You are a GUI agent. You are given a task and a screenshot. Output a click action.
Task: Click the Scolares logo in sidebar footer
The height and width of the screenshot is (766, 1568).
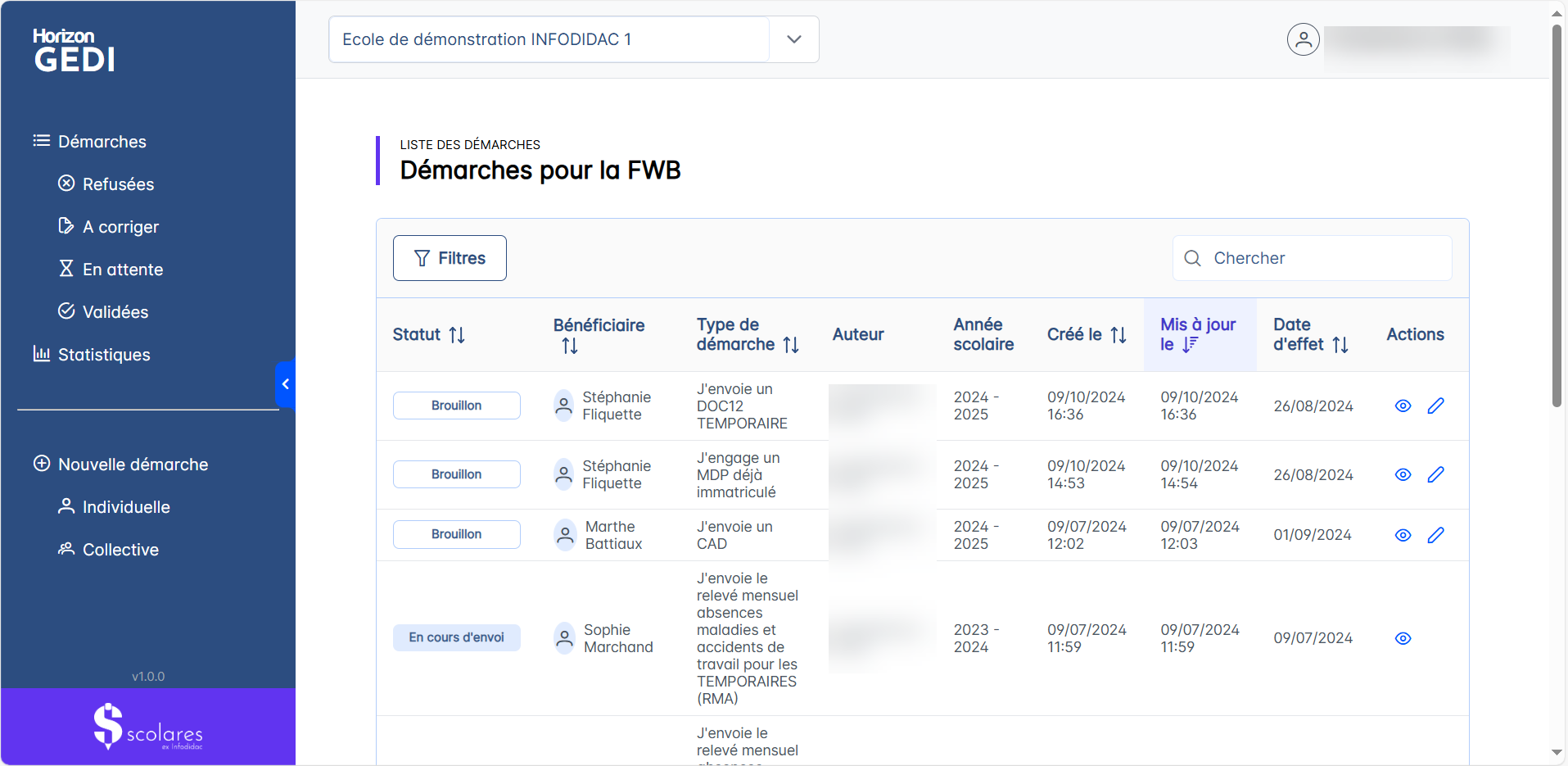(148, 727)
